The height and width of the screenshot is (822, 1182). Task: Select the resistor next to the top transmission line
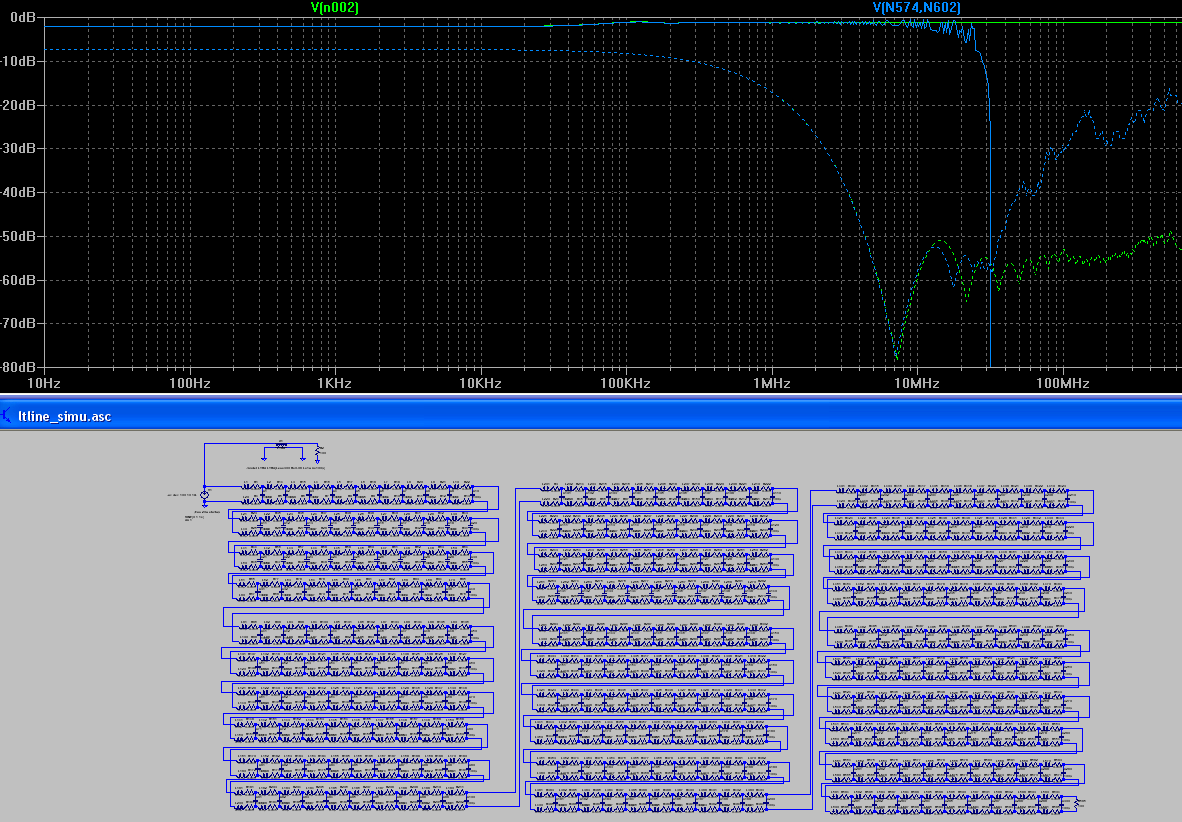coord(317,452)
